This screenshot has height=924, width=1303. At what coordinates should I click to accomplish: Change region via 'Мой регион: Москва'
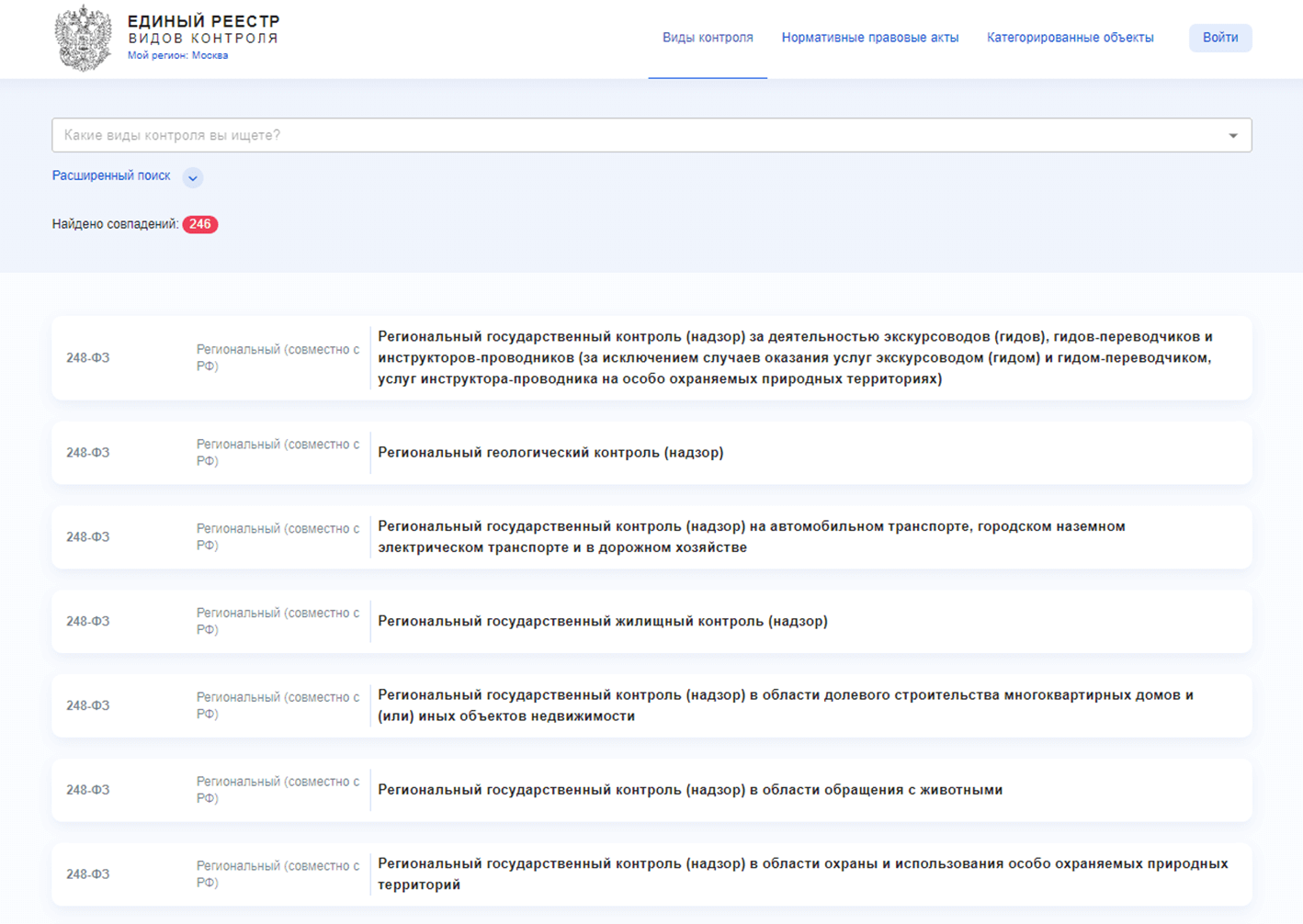click(177, 55)
